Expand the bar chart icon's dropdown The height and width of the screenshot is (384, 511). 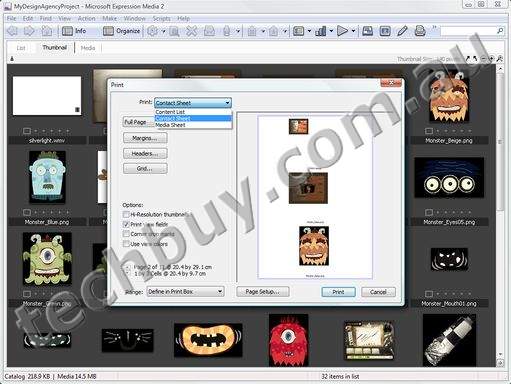(x=331, y=31)
